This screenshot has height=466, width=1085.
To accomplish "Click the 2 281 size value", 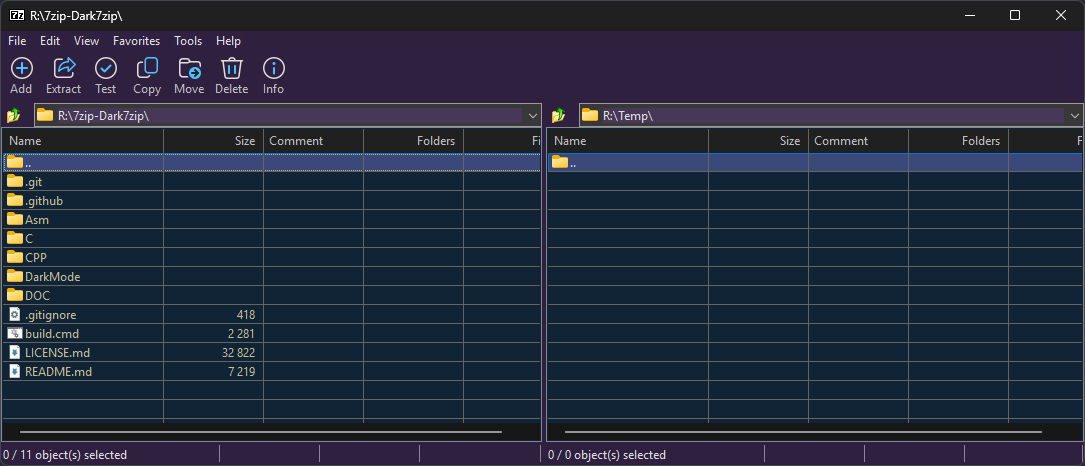I will click(241, 333).
